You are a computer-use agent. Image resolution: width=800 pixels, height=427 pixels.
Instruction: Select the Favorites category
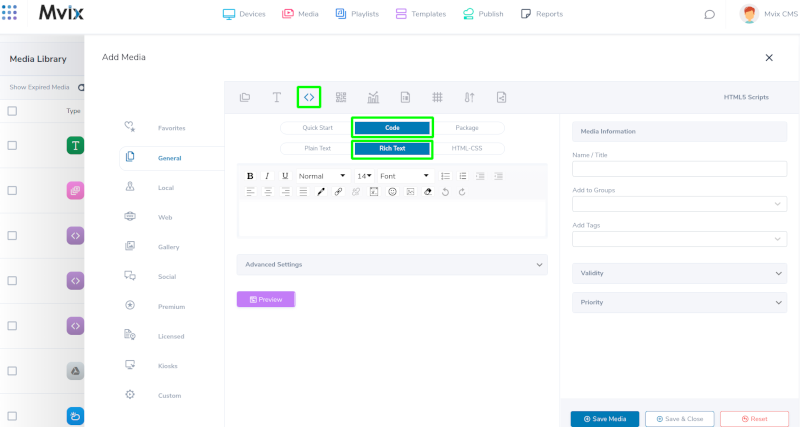[x=171, y=128]
